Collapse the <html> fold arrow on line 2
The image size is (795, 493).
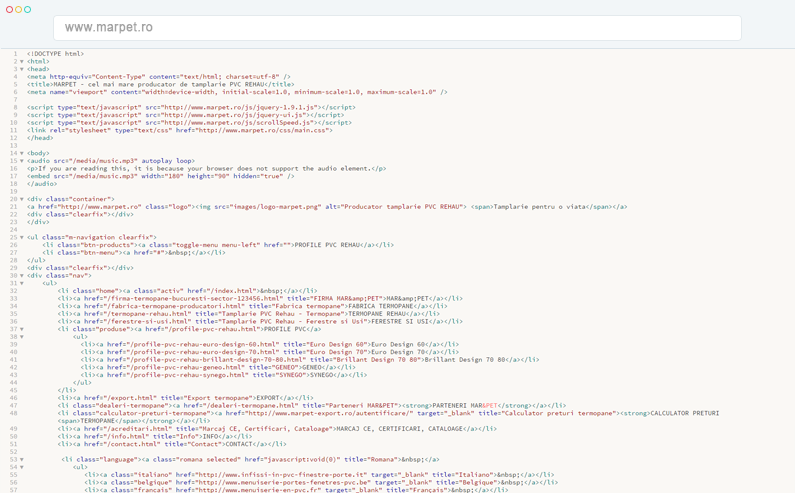[22, 61]
